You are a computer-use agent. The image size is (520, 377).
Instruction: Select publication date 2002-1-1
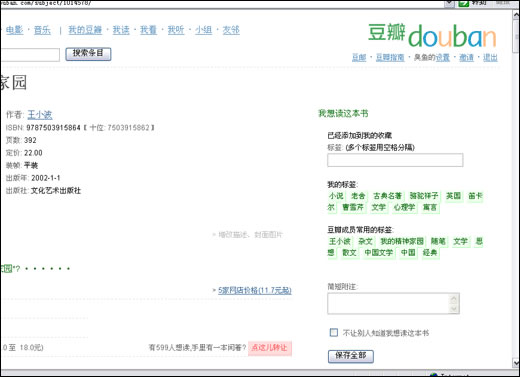coord(46,178)
